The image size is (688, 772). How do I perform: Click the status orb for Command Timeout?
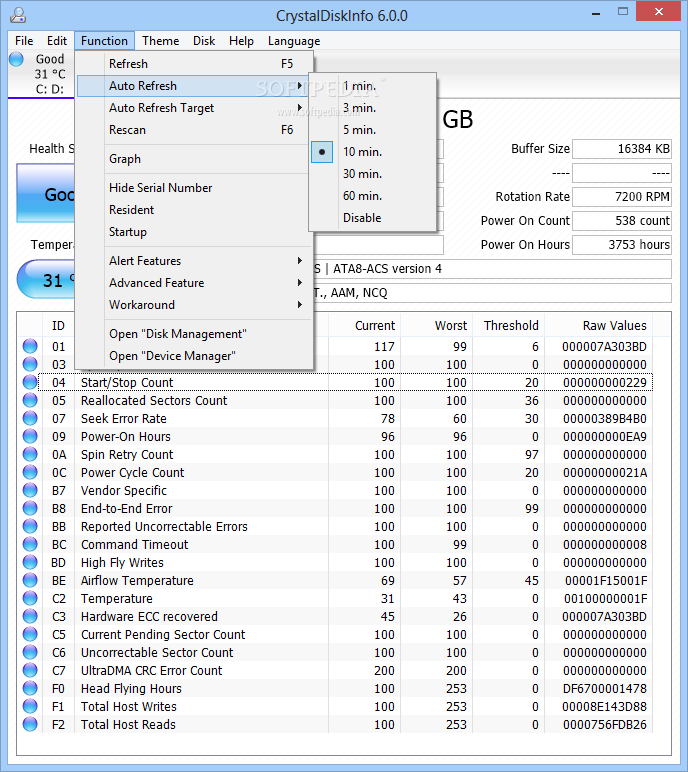(30, 544)
